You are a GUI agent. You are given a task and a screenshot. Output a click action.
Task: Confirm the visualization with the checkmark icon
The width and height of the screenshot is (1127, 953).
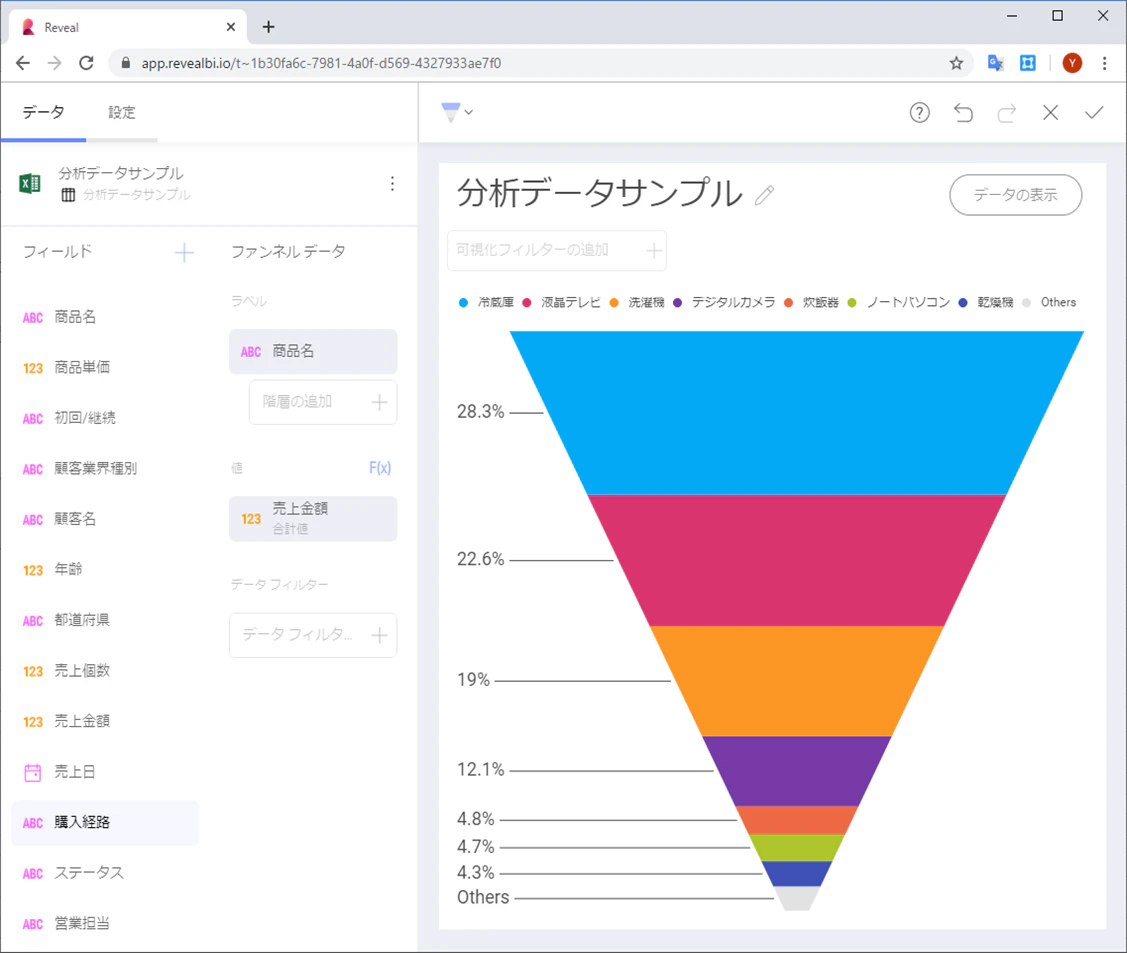(x=1094, y=113)
